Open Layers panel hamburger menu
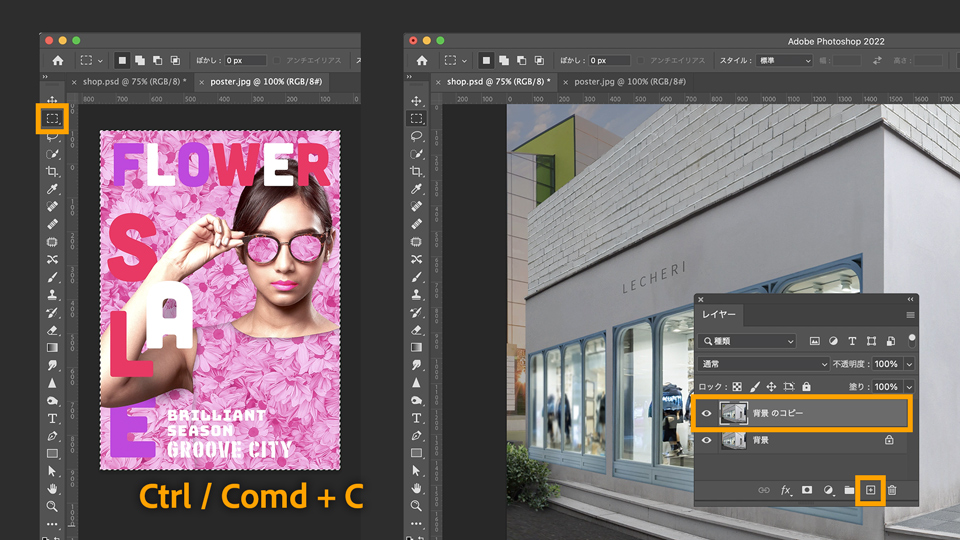The image size is (960, 540). click(x=910, y=315)
